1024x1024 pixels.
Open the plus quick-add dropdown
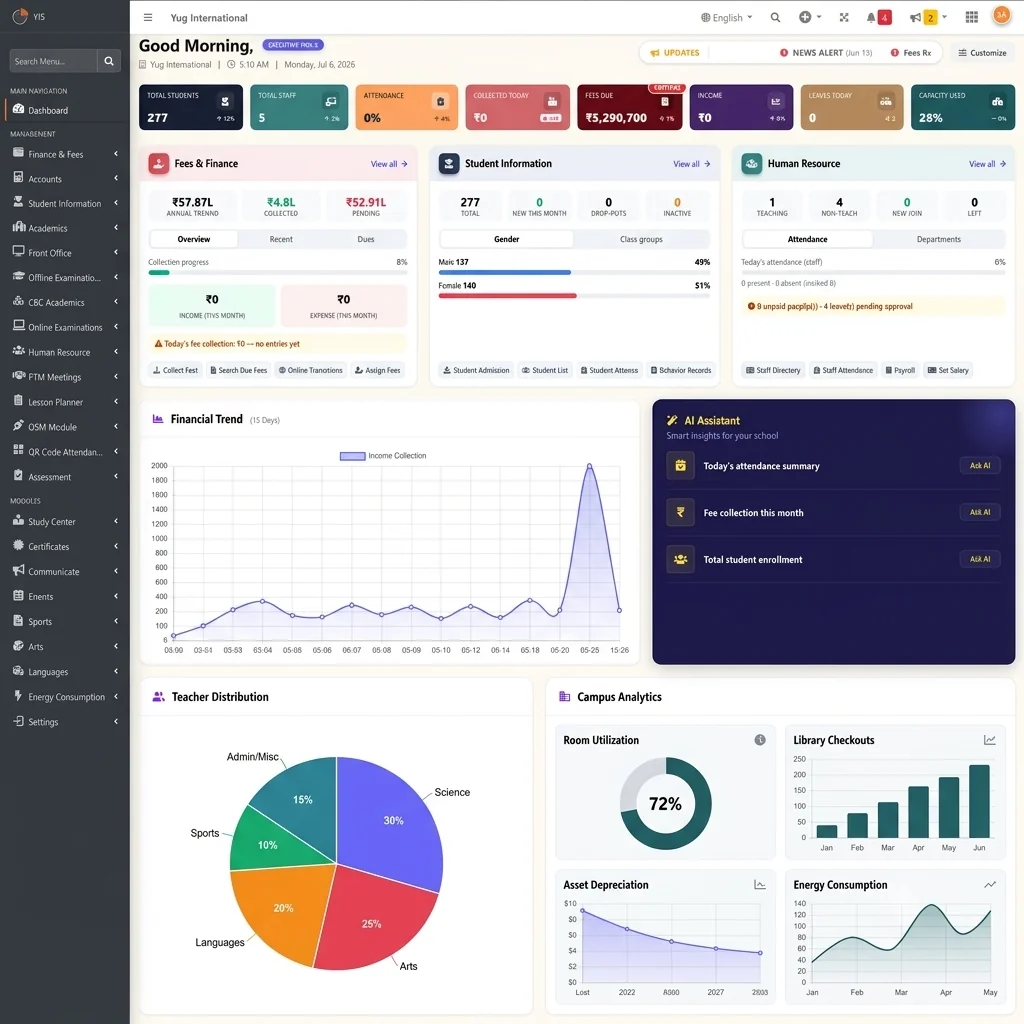pyautogui.click(x=810, y=18)
